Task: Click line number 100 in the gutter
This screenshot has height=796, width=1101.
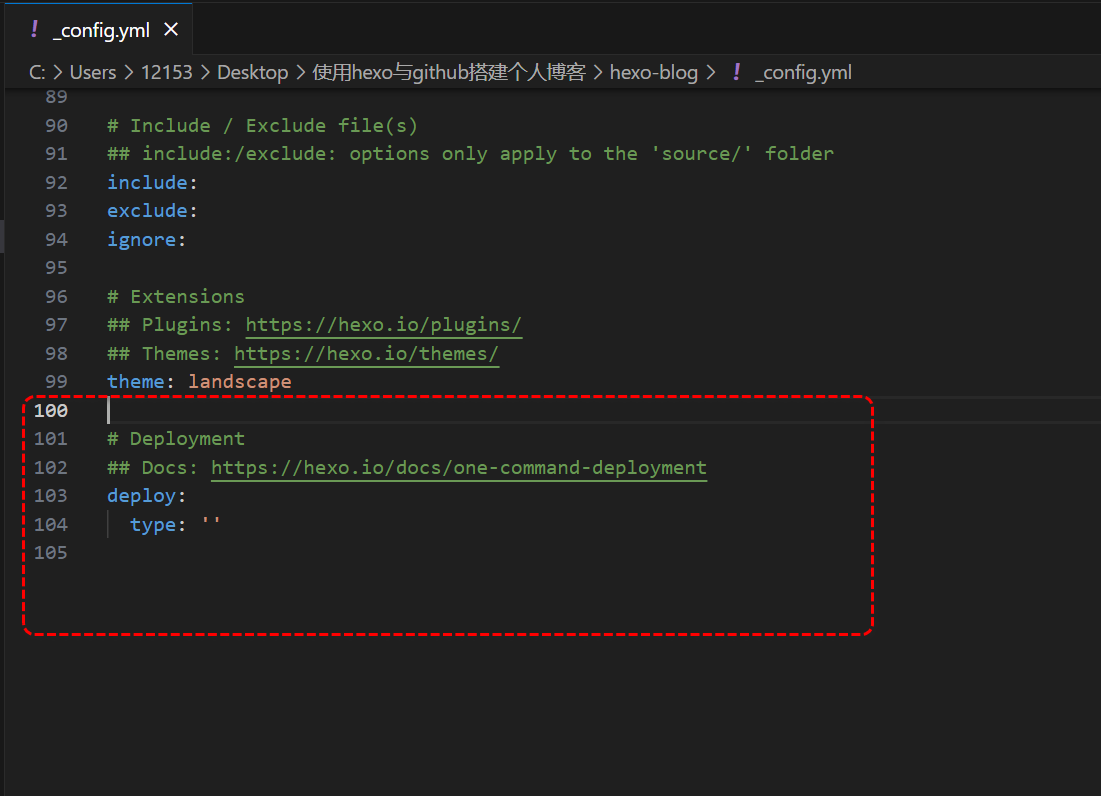Action: pos(51,411)
